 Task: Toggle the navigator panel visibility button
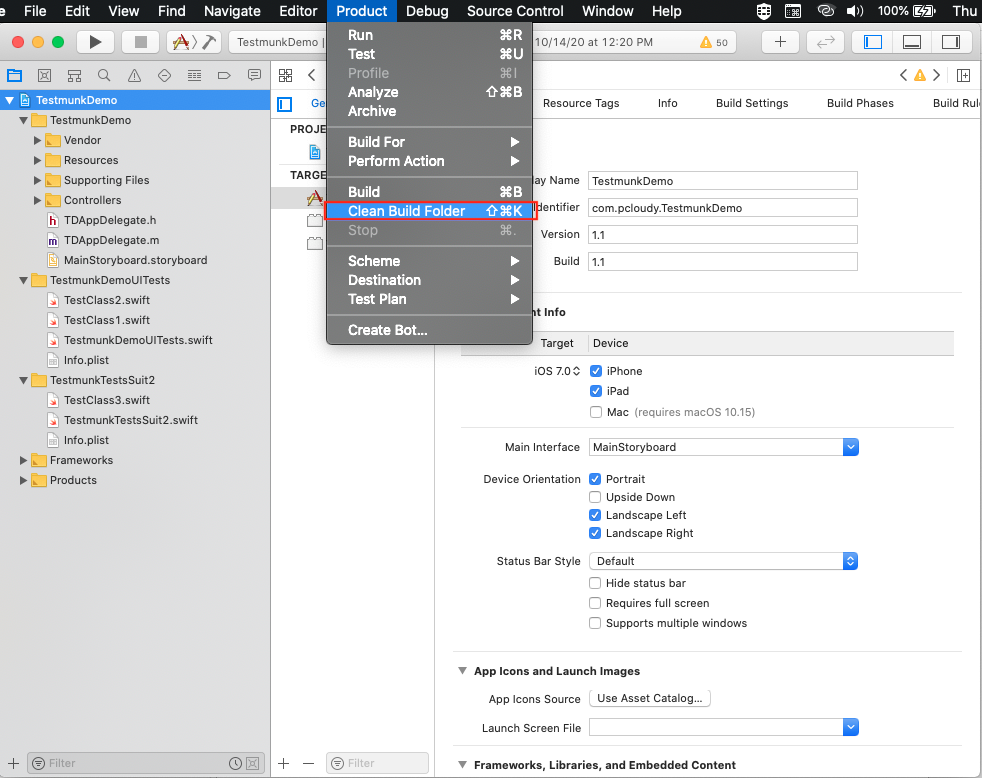(872, 42)
